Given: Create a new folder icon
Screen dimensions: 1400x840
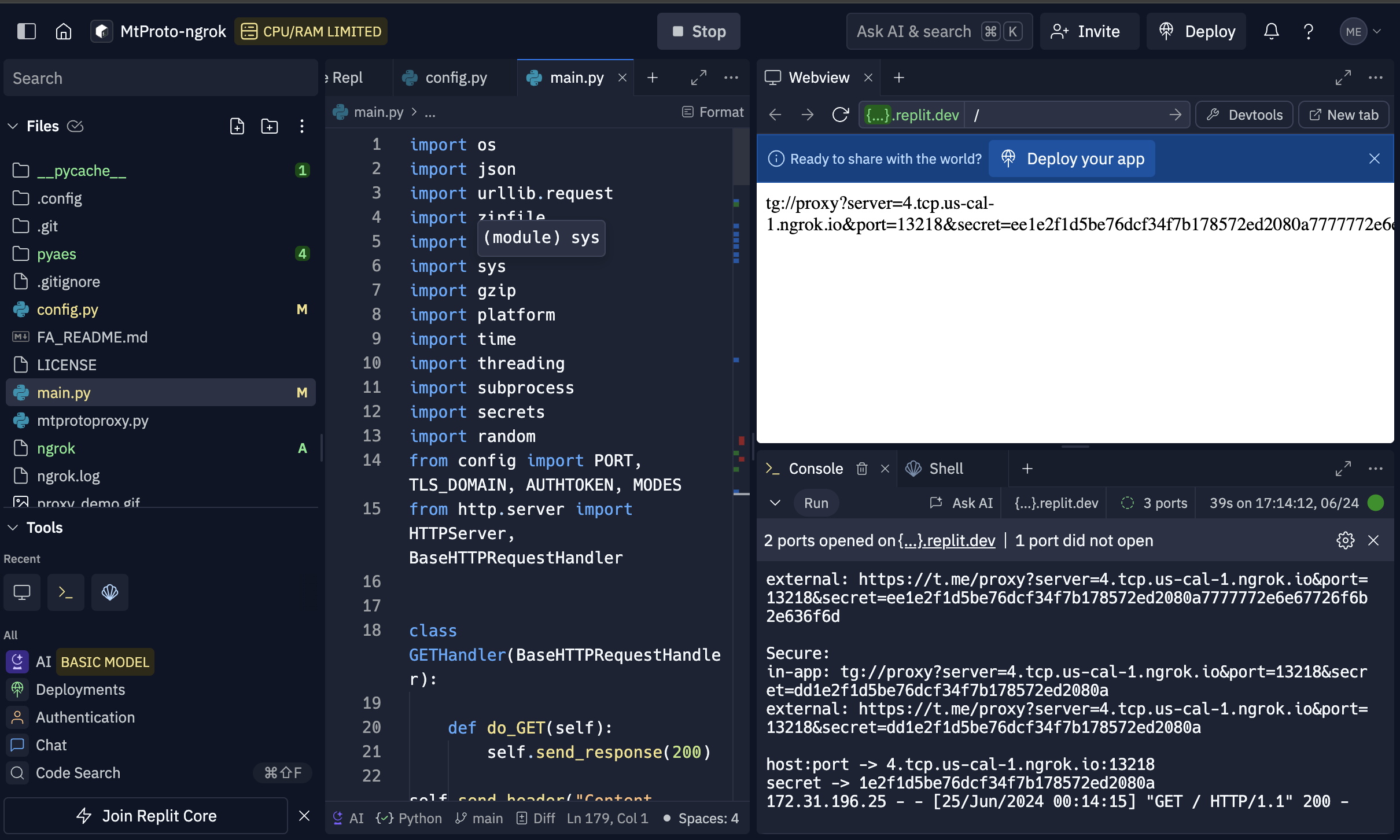Looking at the screenshot, I should click(x=270, y=126).
